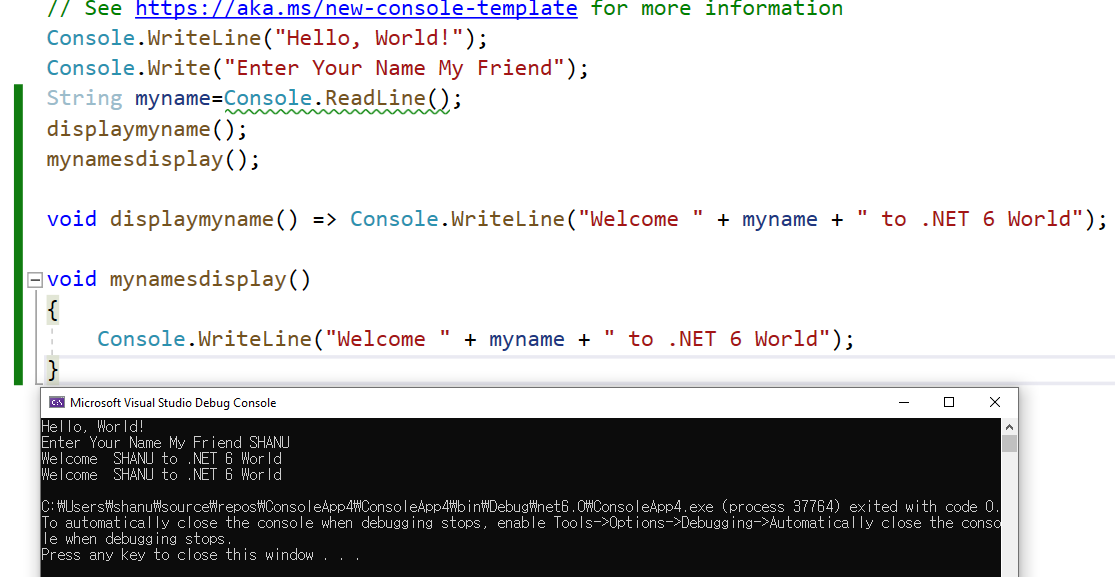
Task: Minimize the Debug Console window
Action: [904, 403]
